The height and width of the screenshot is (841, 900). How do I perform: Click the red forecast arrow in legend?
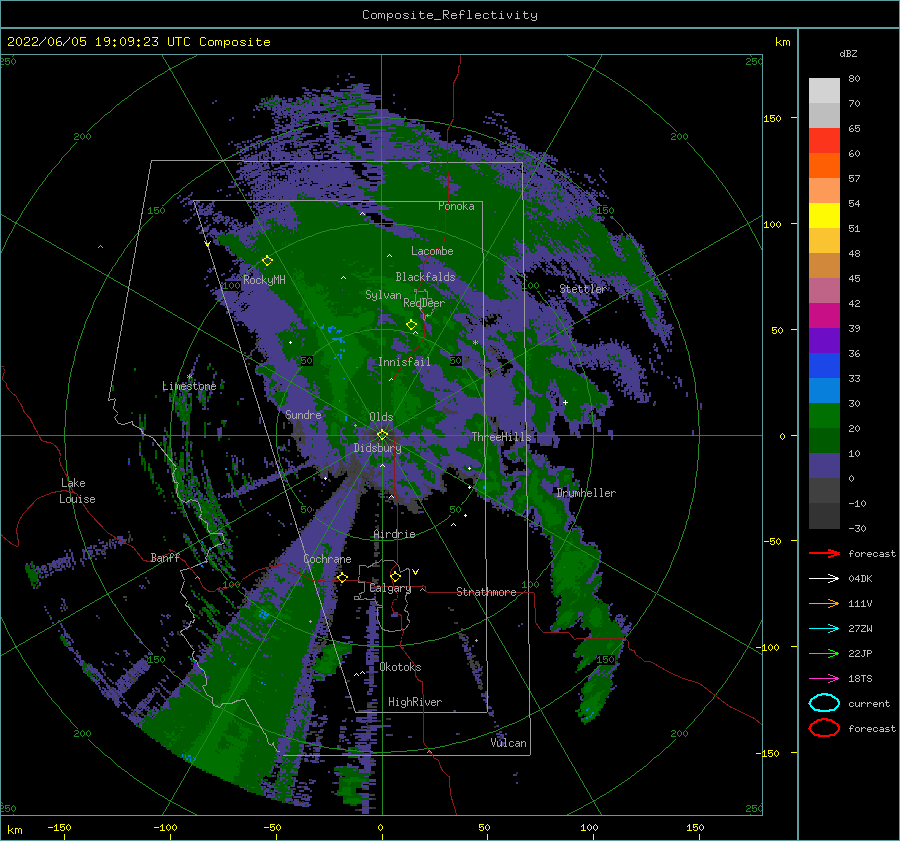pyautogui.click(x=824, y=553)
